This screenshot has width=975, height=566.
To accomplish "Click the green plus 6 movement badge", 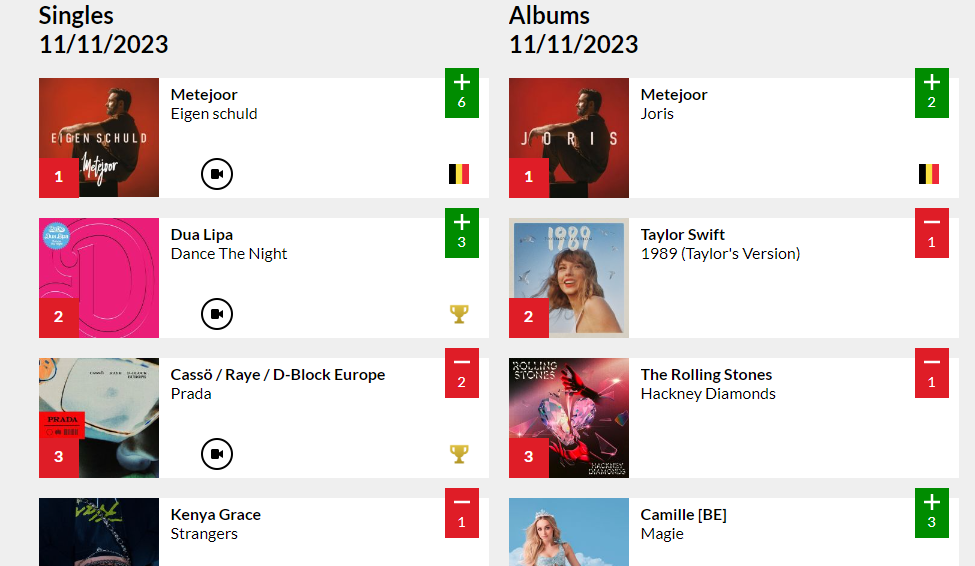I will pyautogui.click(x=461, y=93).
